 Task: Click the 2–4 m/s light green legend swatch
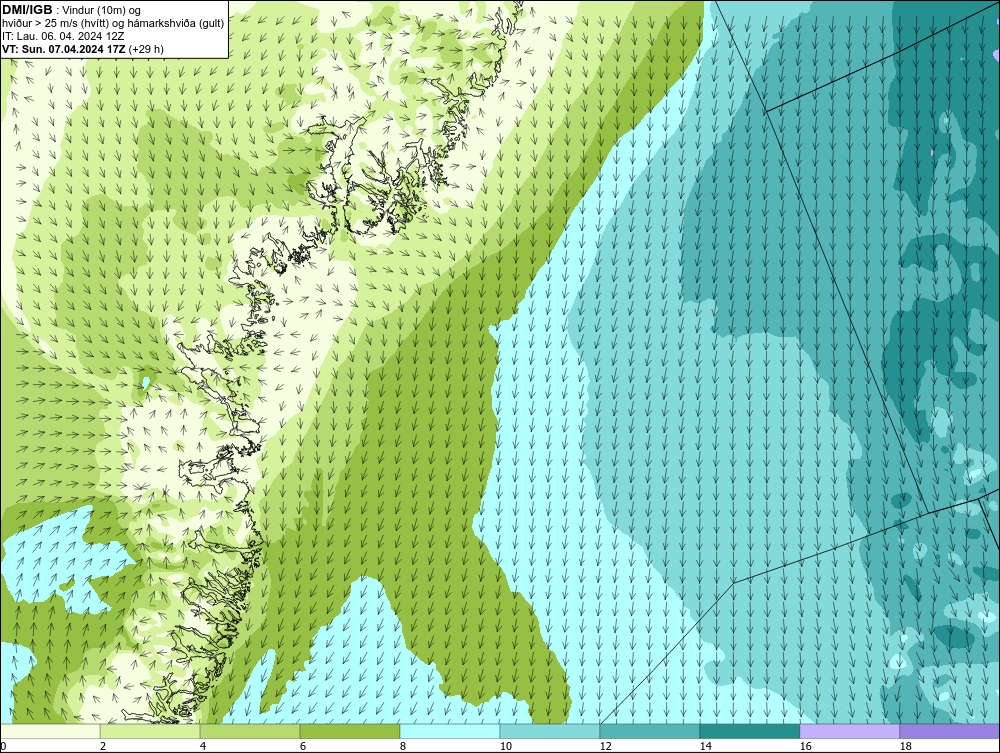pyautogui.click(x=150, y=731)
